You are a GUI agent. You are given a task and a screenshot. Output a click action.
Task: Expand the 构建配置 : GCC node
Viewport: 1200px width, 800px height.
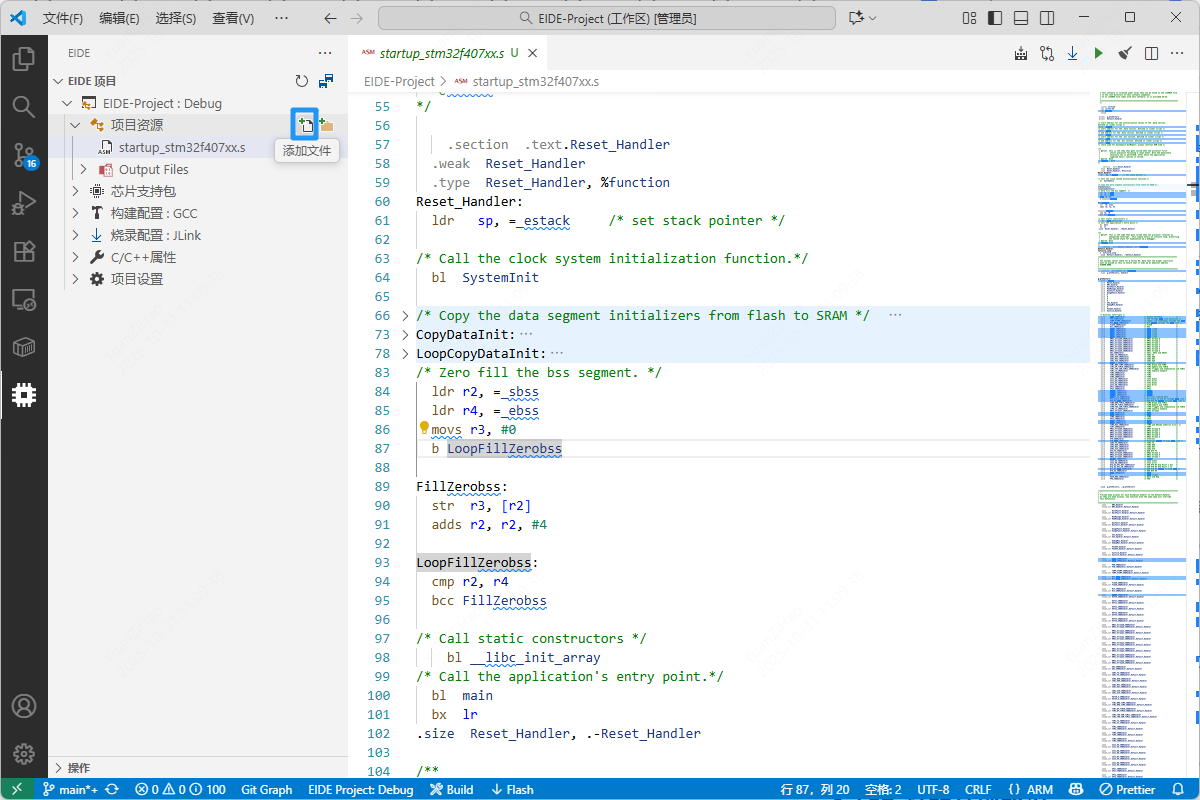coord(76,213)
